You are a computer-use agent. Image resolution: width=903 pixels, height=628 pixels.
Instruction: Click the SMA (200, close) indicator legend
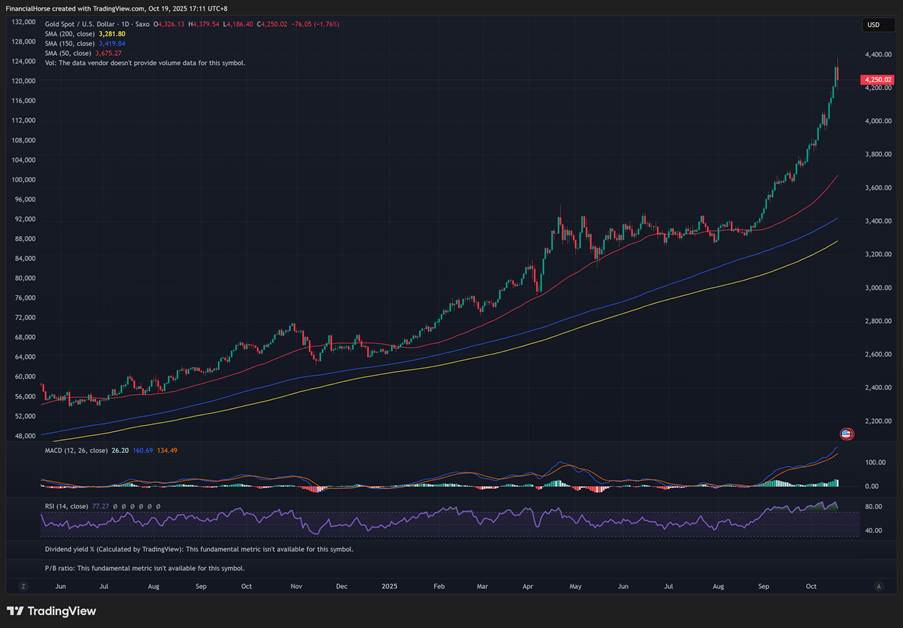click(x=70, y=34)
